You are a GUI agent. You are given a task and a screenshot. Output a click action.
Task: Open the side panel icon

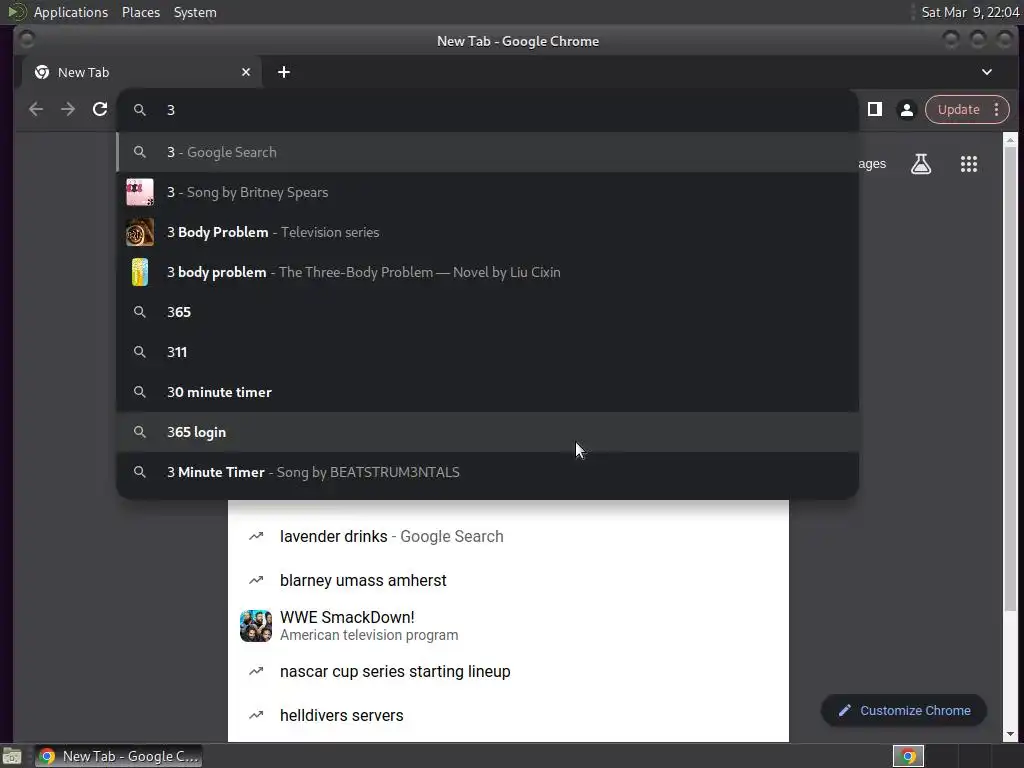pyautogui.click(x=874, y=109)
